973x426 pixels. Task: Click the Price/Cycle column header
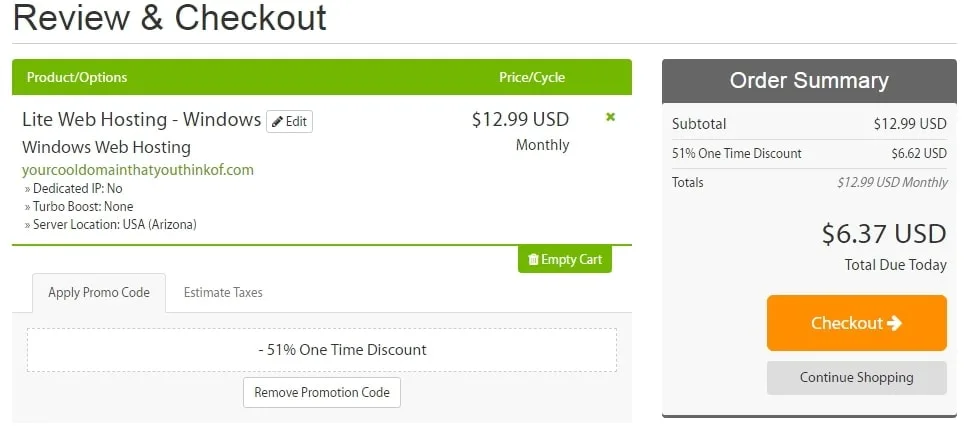(532, 78)
